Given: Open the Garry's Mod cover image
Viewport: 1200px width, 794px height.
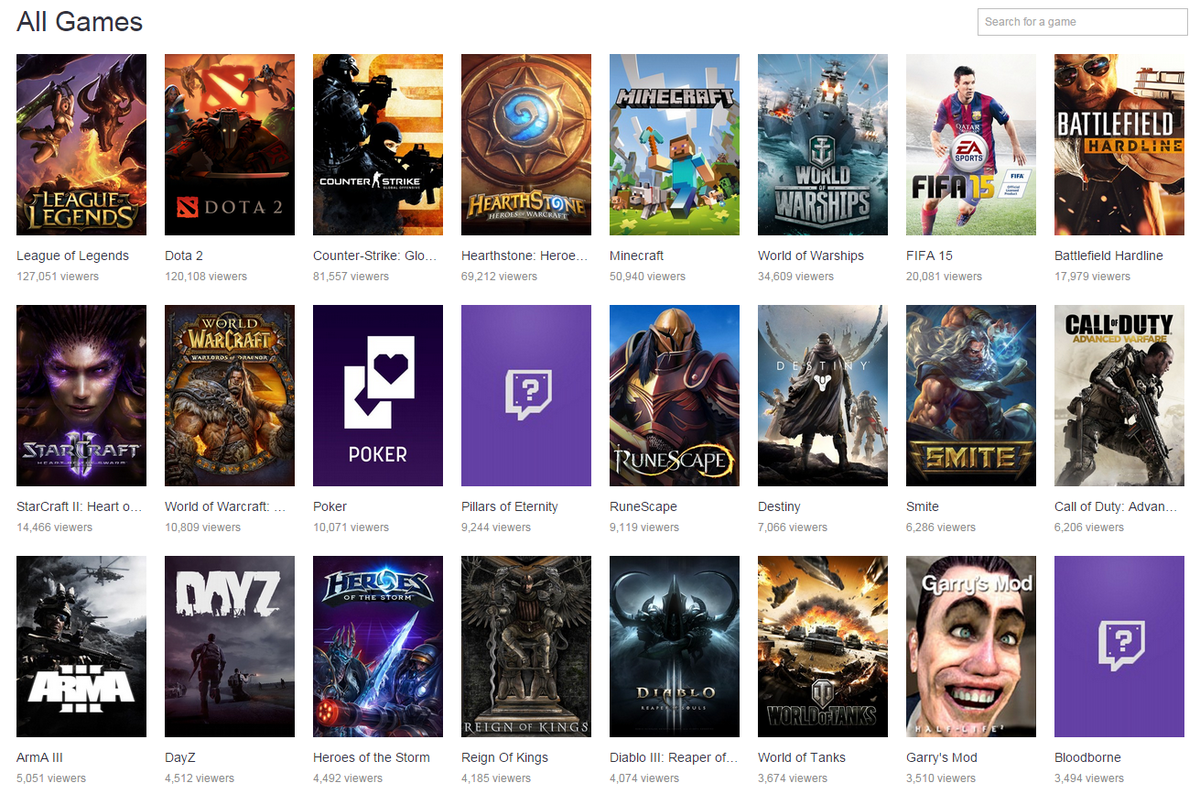Looking at the screenshot, I should coord(971,647).
